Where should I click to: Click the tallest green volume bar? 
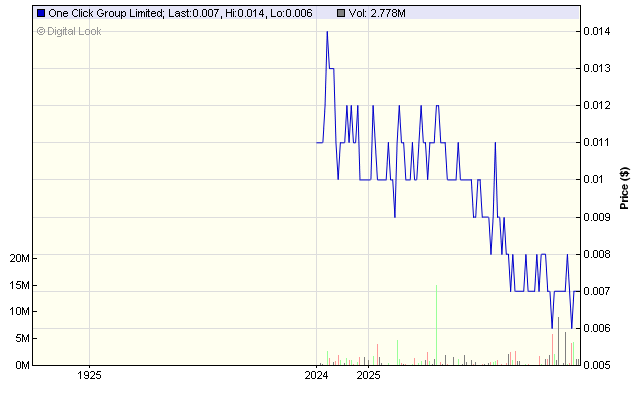click(x=436, y=325)
